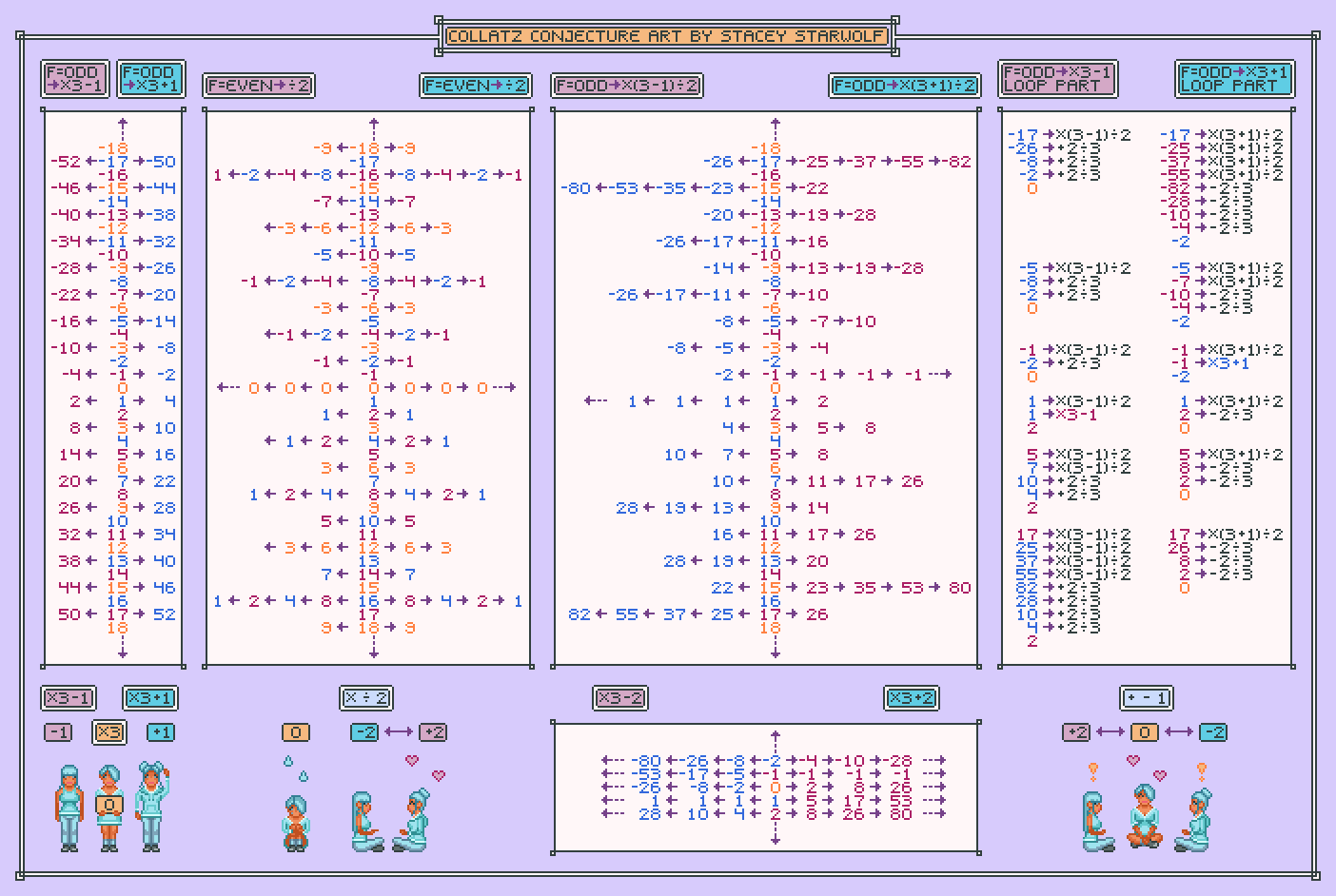This screenshot has height=896, width=1336.
Task: Open the "F=ODD→×(3+1)÷2" tab
Action: (902, 86)
